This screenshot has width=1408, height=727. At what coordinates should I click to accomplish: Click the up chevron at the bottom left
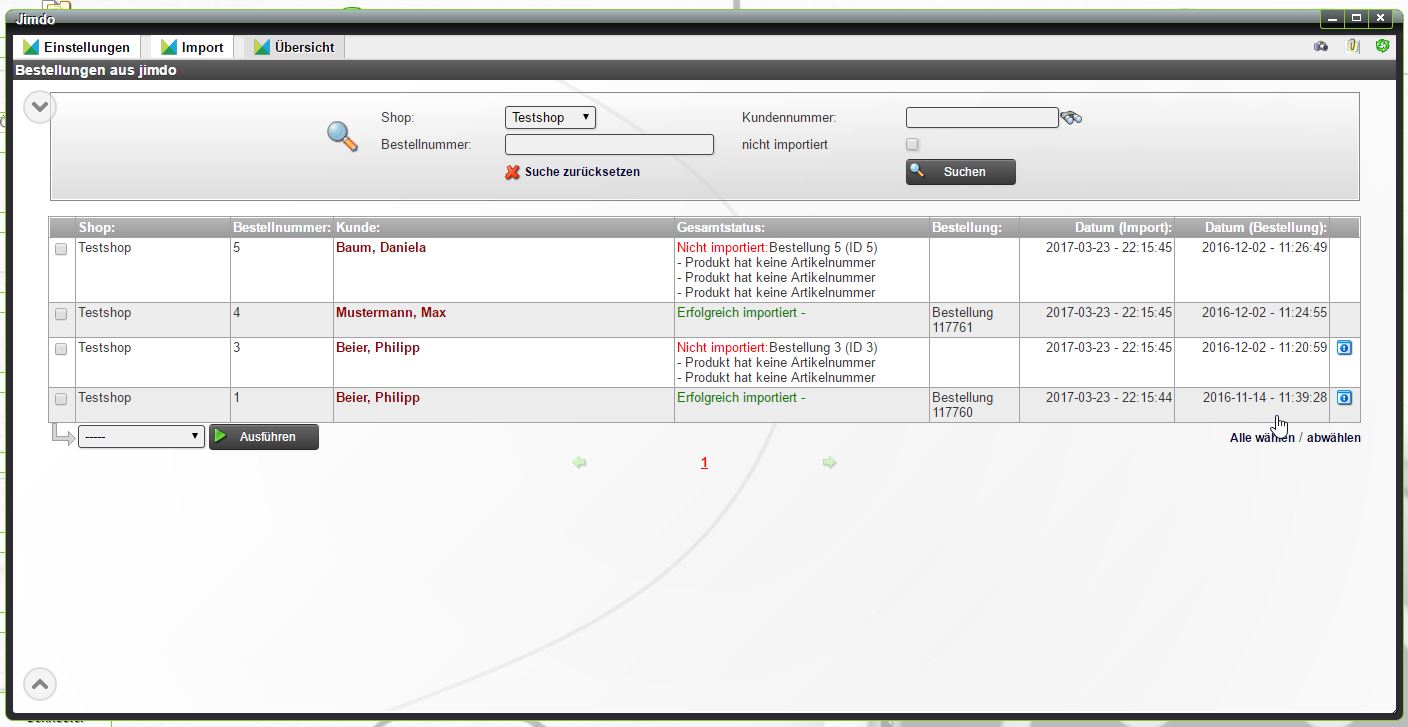pos(39,684)
